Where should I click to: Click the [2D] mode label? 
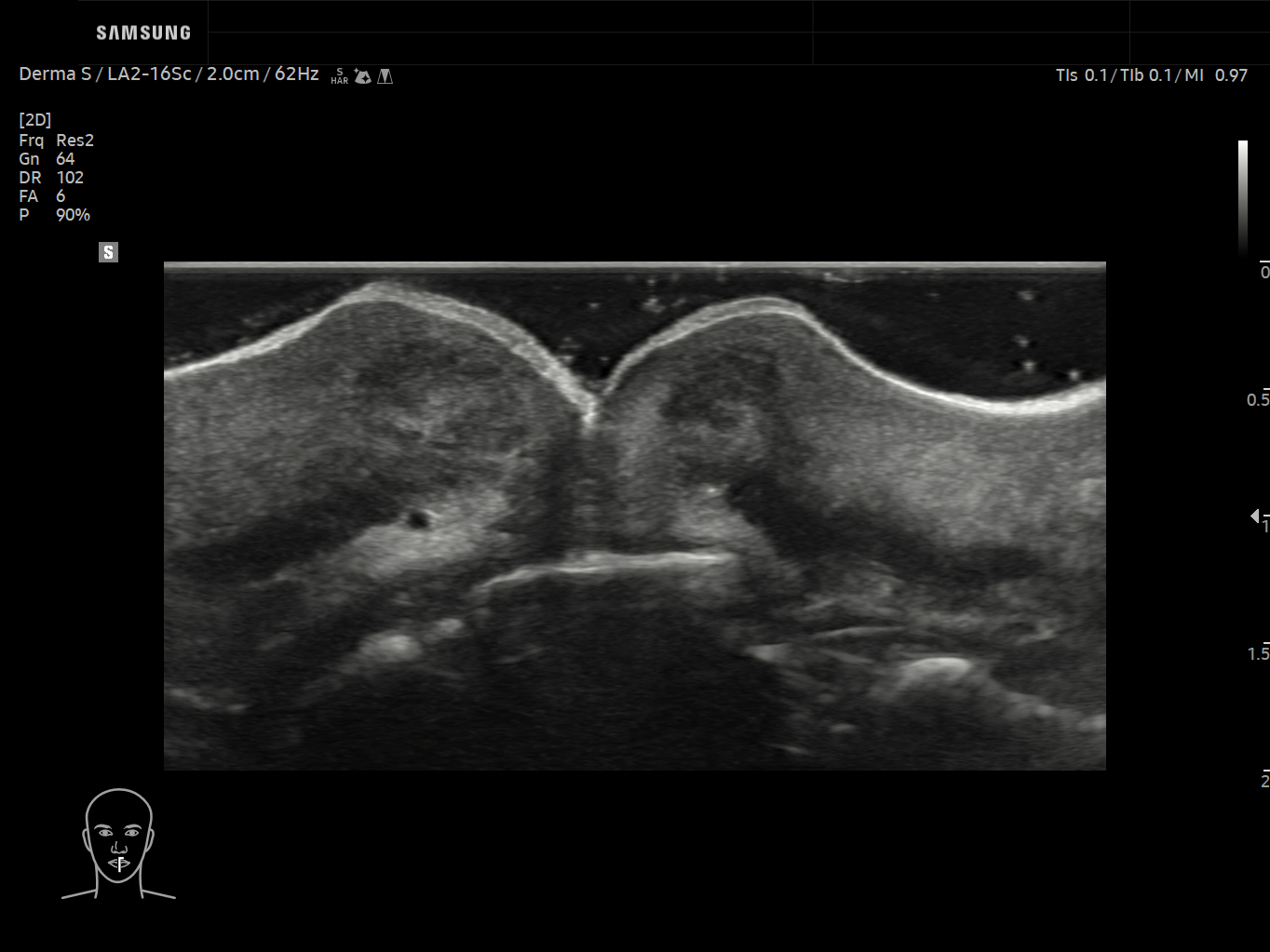pos(35,120)
